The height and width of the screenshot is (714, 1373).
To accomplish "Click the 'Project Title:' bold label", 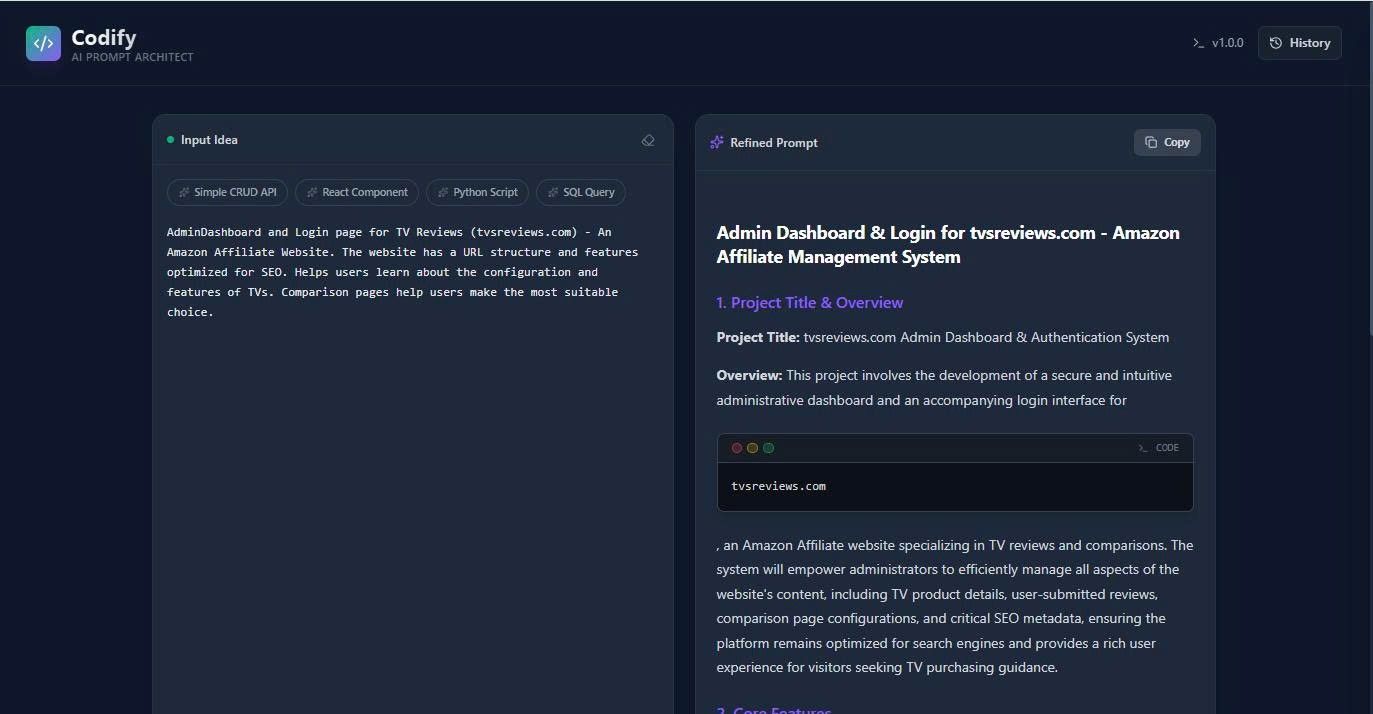I will click(x=758, y=338).
